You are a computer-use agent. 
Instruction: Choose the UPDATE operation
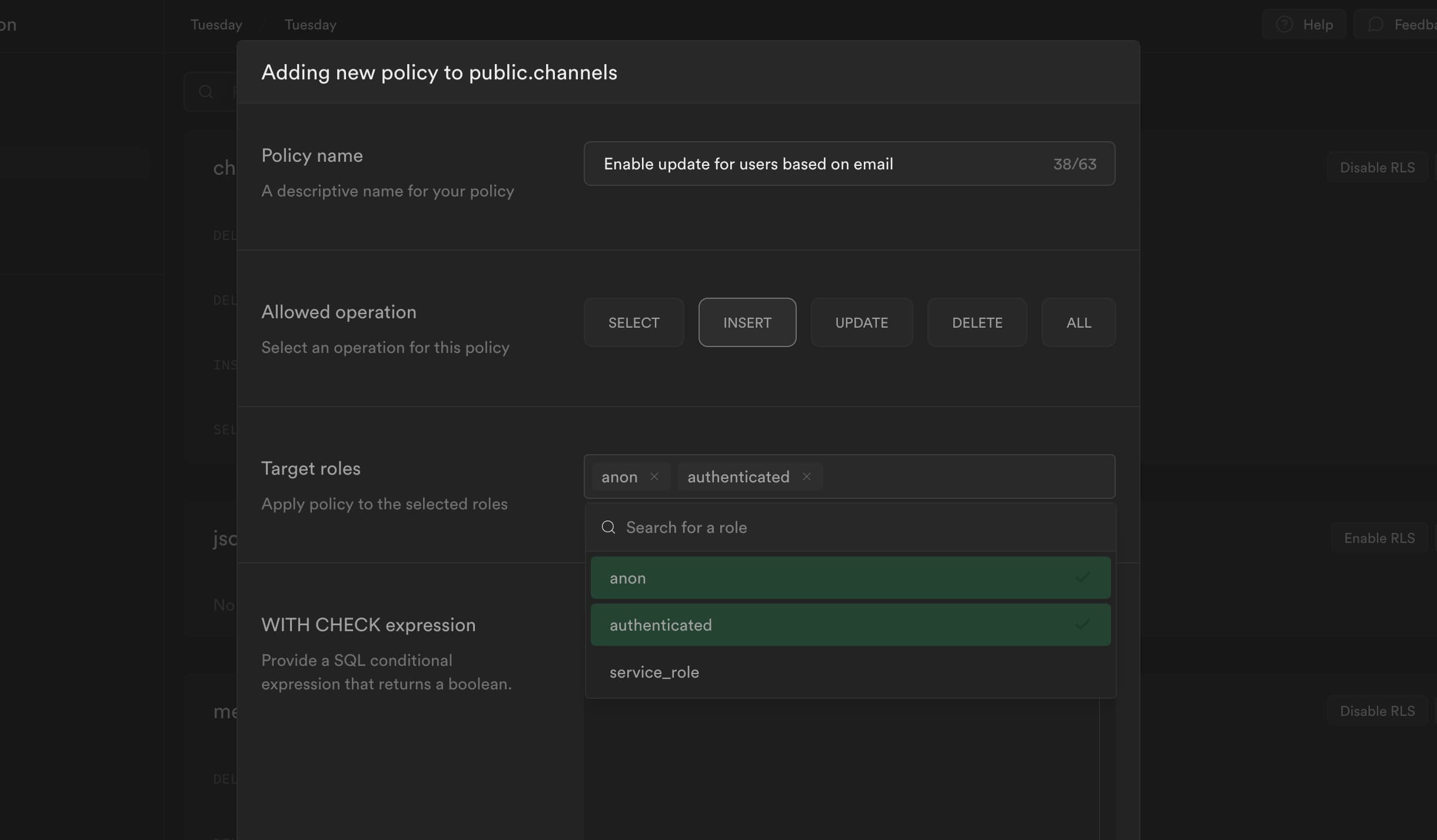point(861,322)
